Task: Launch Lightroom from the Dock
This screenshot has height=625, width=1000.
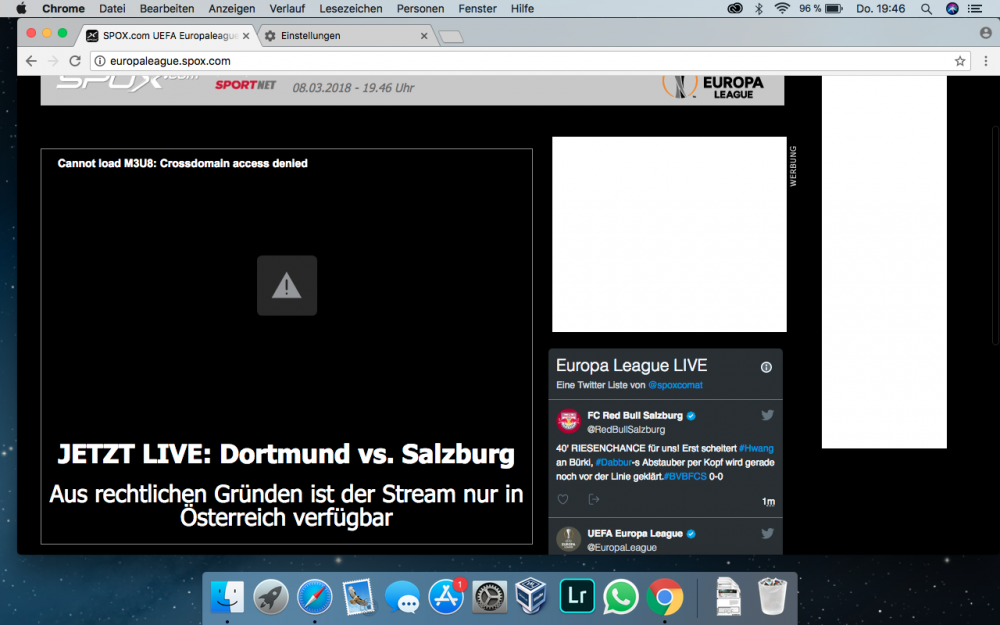Action: 577,596
